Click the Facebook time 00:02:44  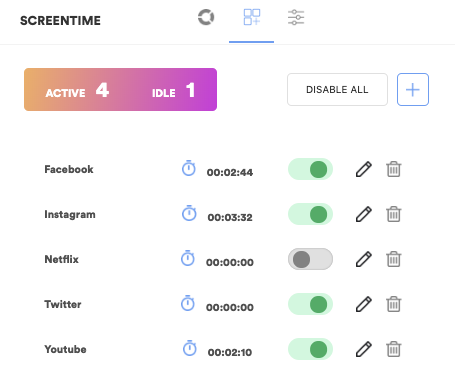click(230, 172)
